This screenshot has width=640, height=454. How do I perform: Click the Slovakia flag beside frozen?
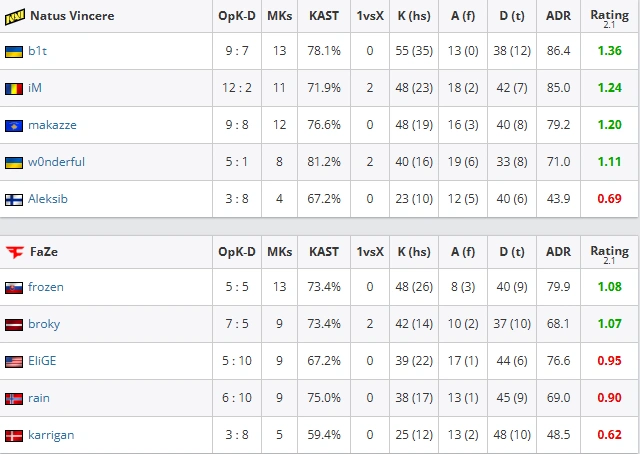coord(14,288)
